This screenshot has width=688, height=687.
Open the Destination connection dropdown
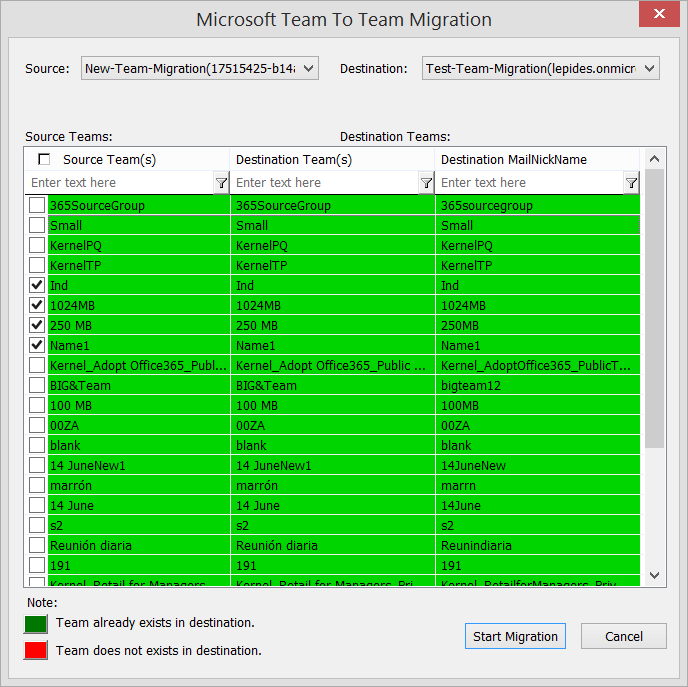(x=541, y=68)
